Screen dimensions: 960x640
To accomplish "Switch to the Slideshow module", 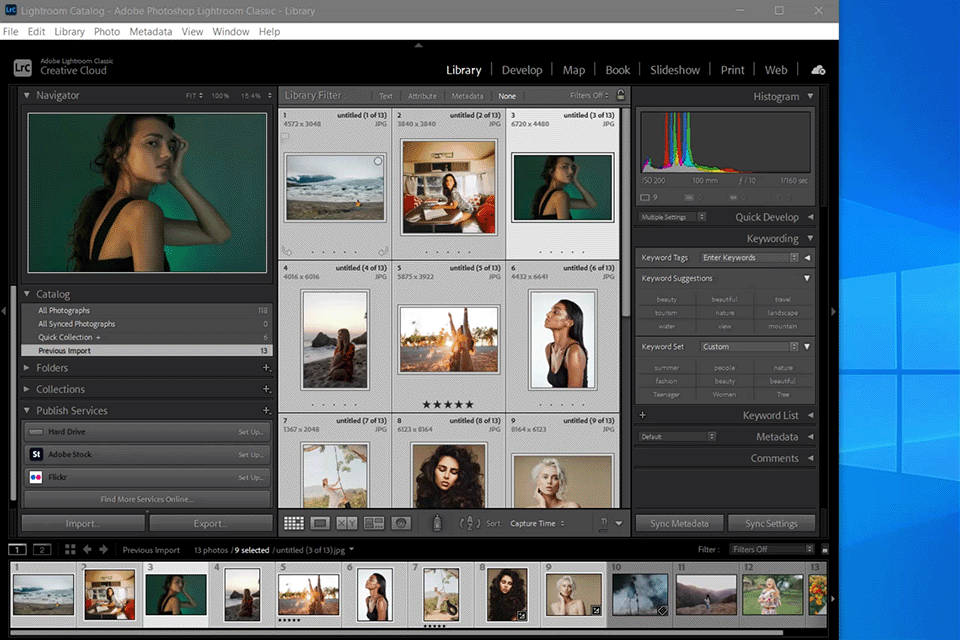I will [x=675, y=70].
